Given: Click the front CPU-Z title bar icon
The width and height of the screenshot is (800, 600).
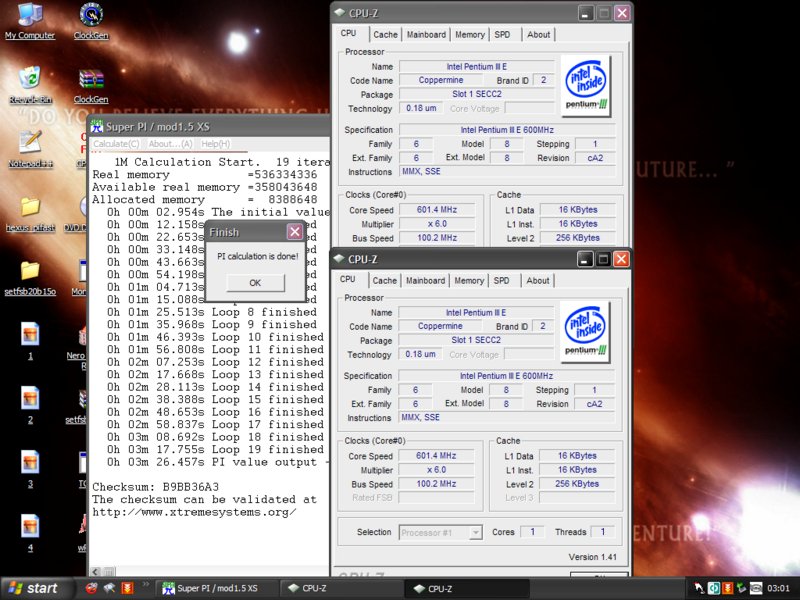Looking at the screenshot, I should tap(338, 259).
